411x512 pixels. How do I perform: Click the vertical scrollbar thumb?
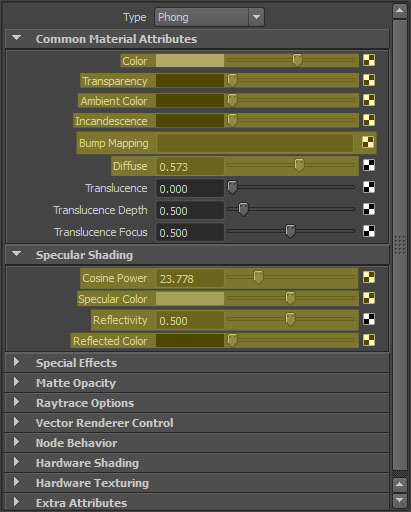[399, 245]
